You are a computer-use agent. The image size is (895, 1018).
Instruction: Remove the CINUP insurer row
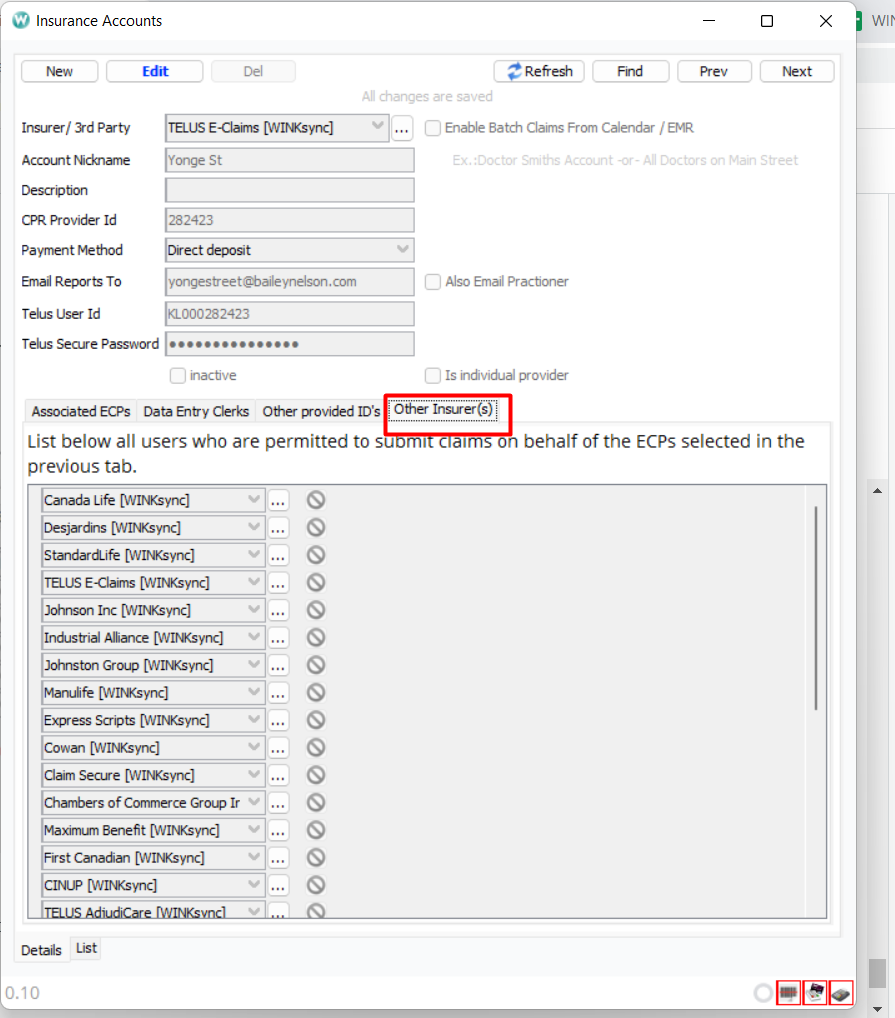316,885
